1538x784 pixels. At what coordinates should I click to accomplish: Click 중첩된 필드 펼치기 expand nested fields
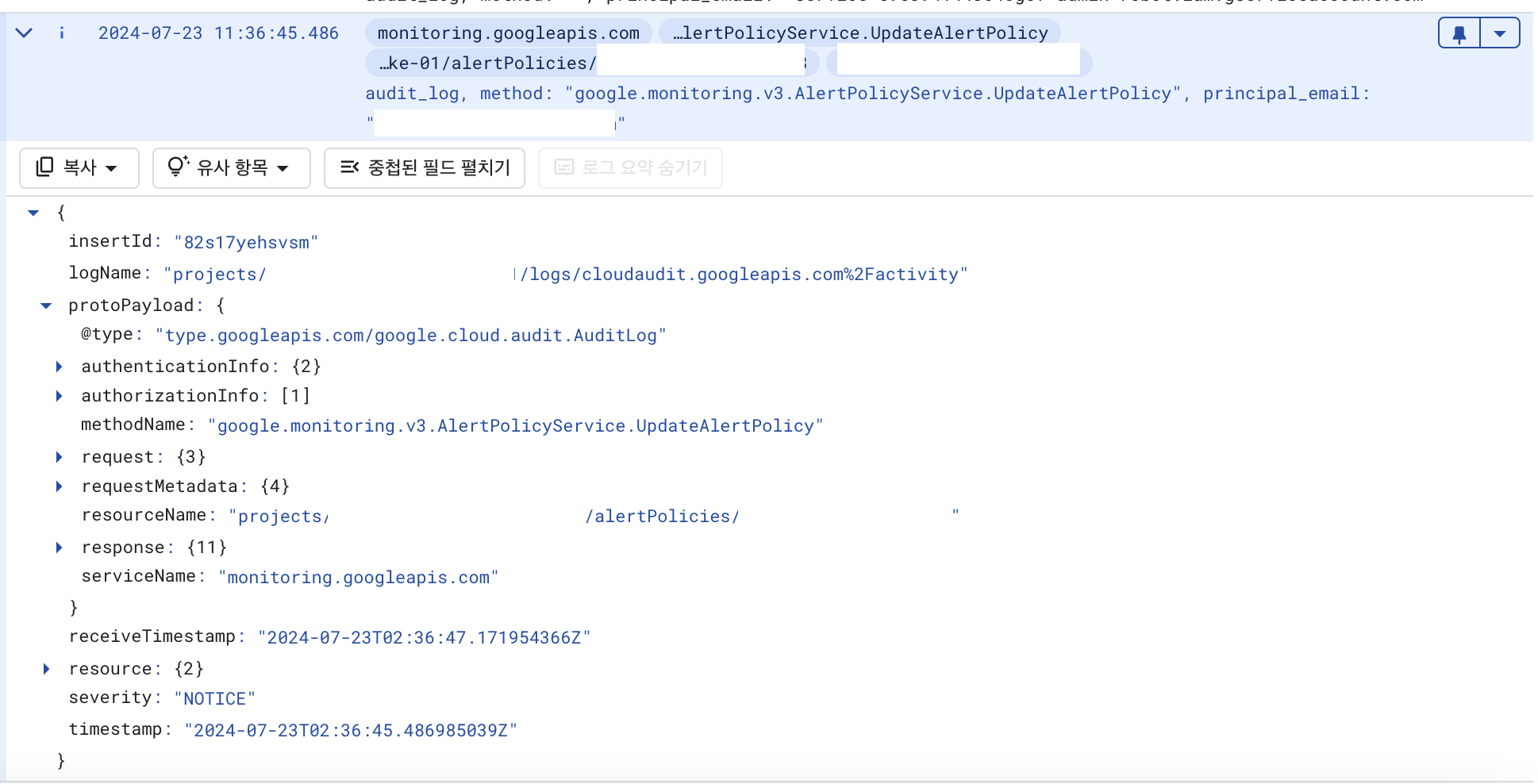point(425,167)
